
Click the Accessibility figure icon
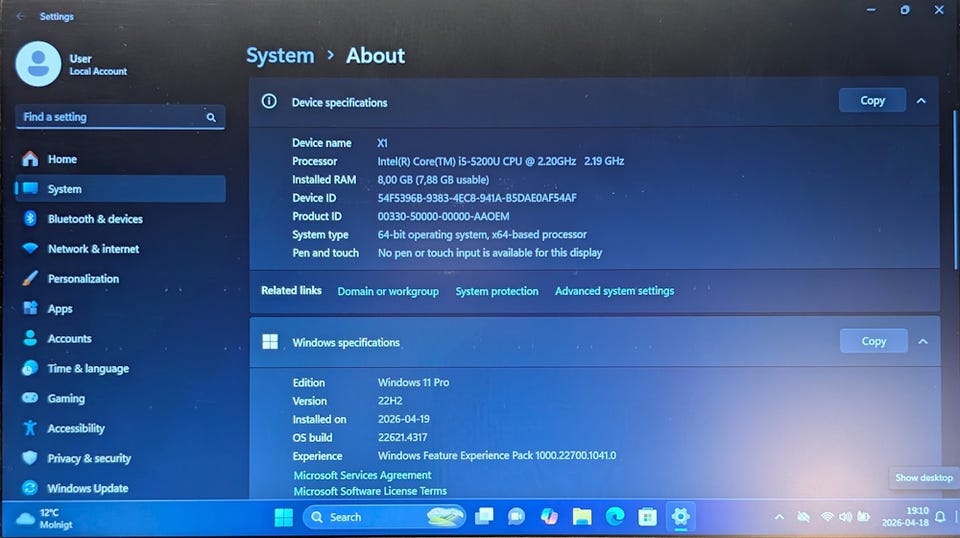point(29,428)
